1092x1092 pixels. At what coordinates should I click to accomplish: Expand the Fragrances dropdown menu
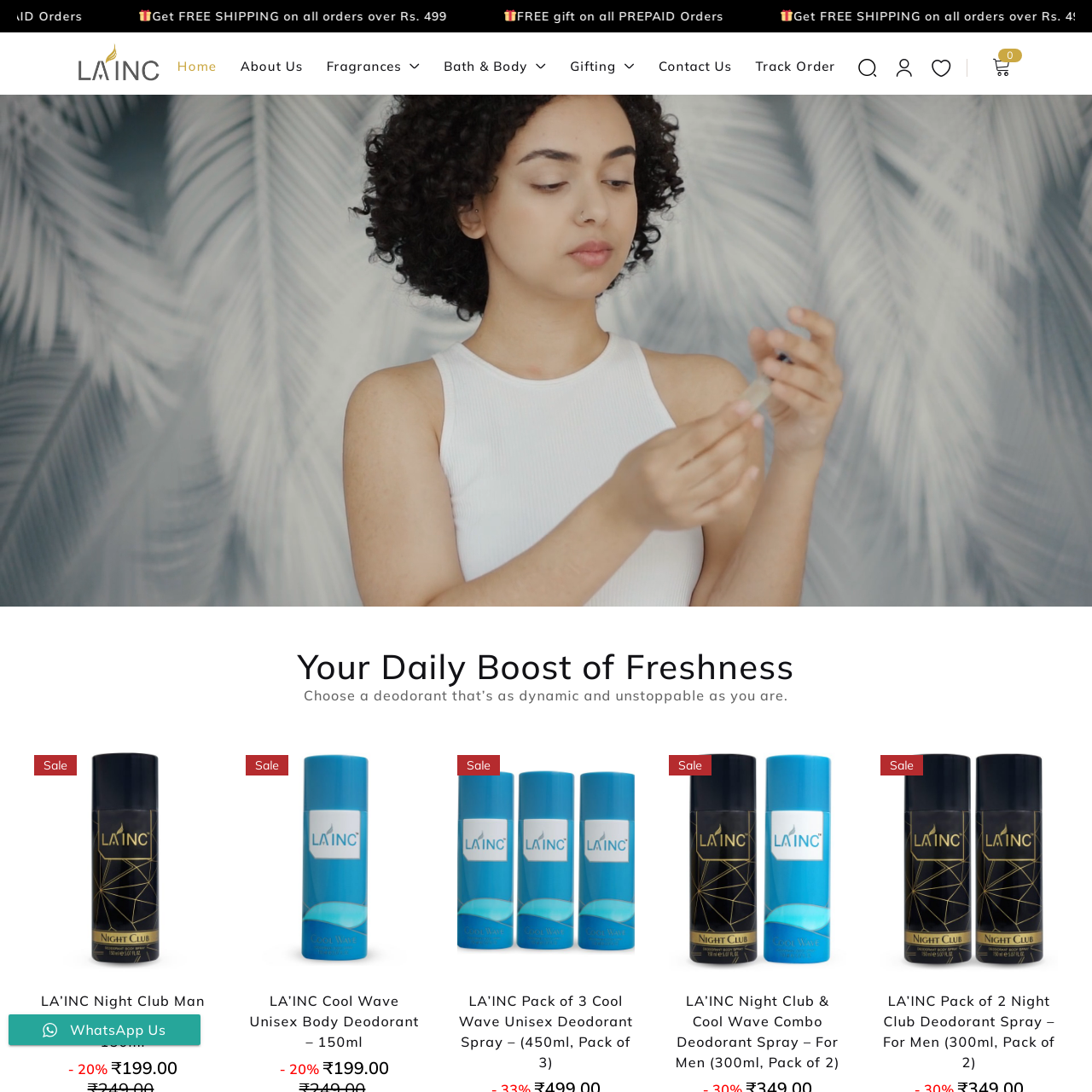click(x=373, y=67)
